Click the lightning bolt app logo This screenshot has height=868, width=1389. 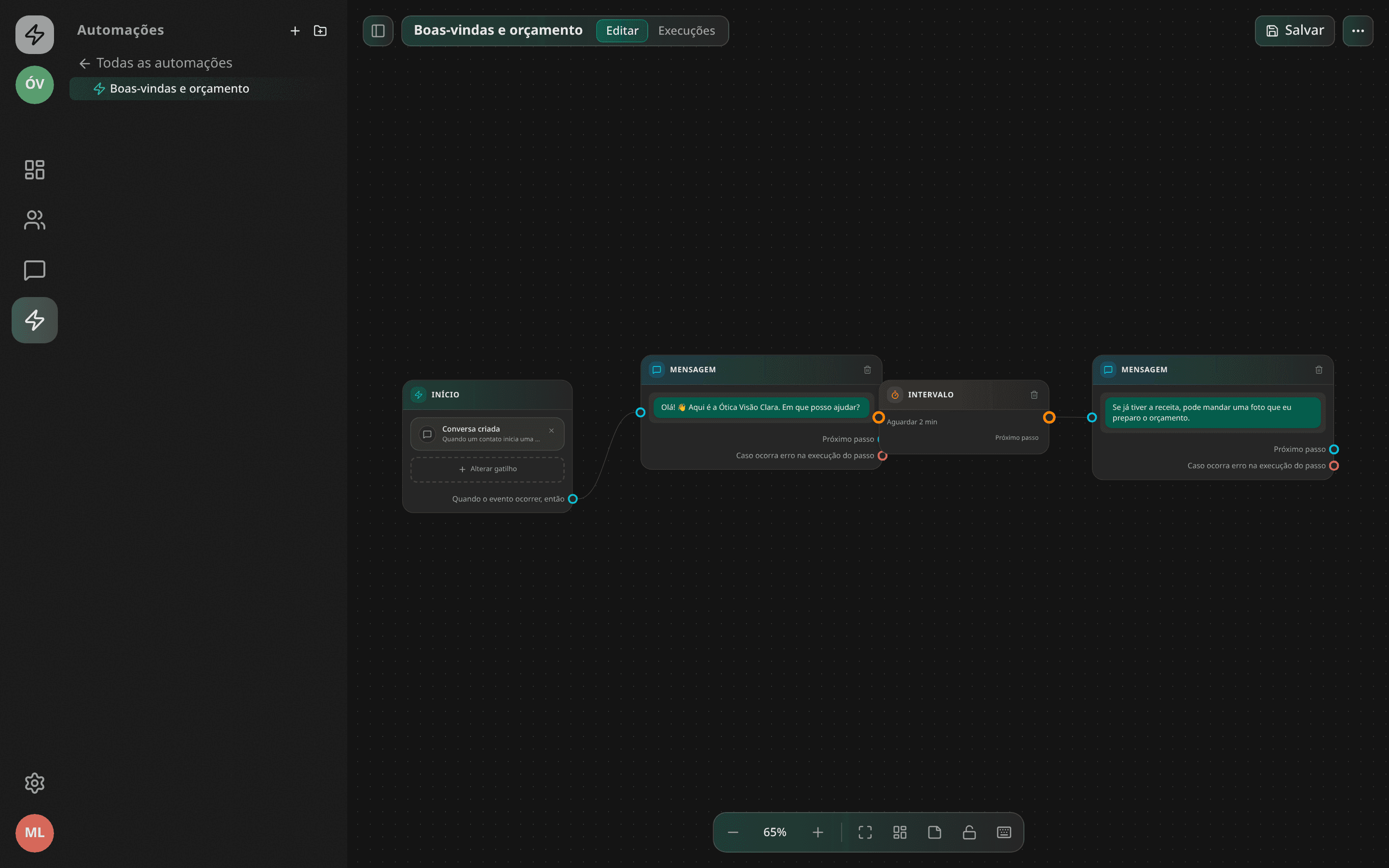(34, 34)
